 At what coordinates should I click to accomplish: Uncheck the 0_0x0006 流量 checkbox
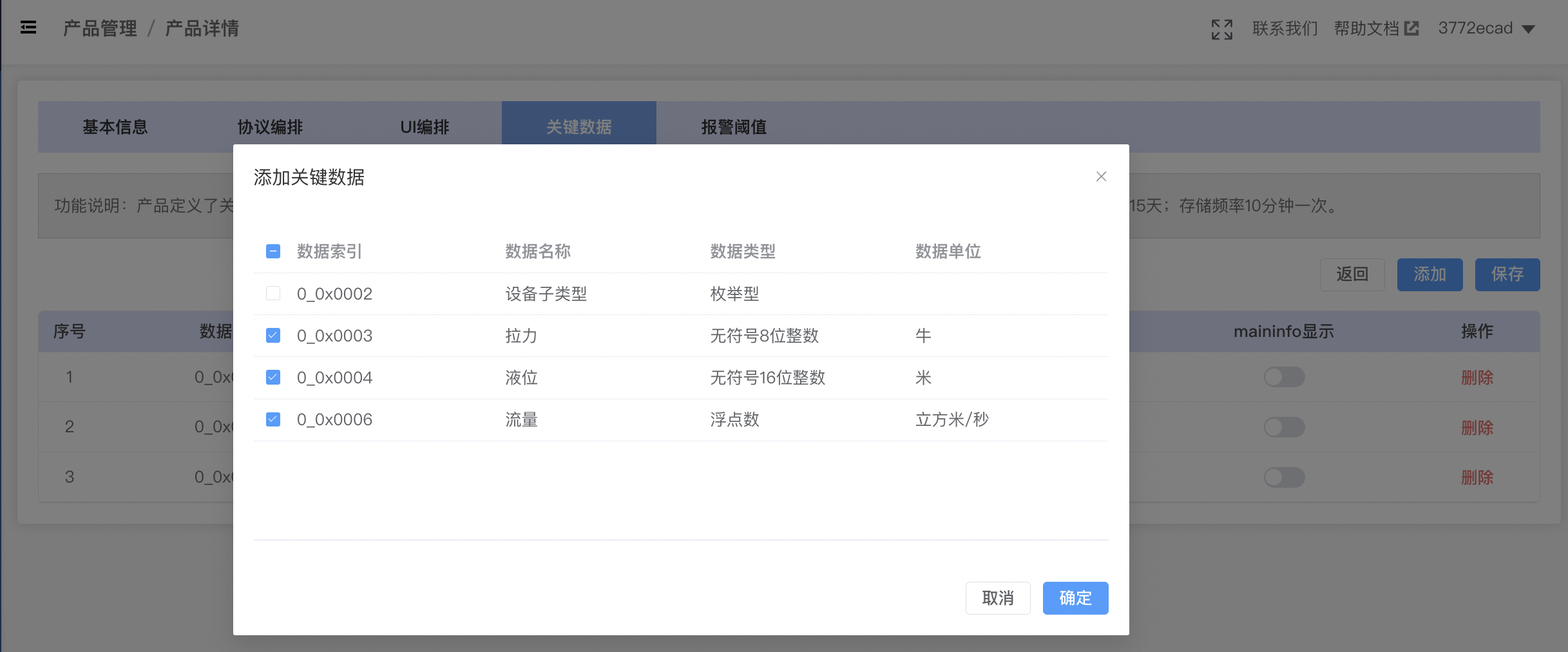[273, 419]
